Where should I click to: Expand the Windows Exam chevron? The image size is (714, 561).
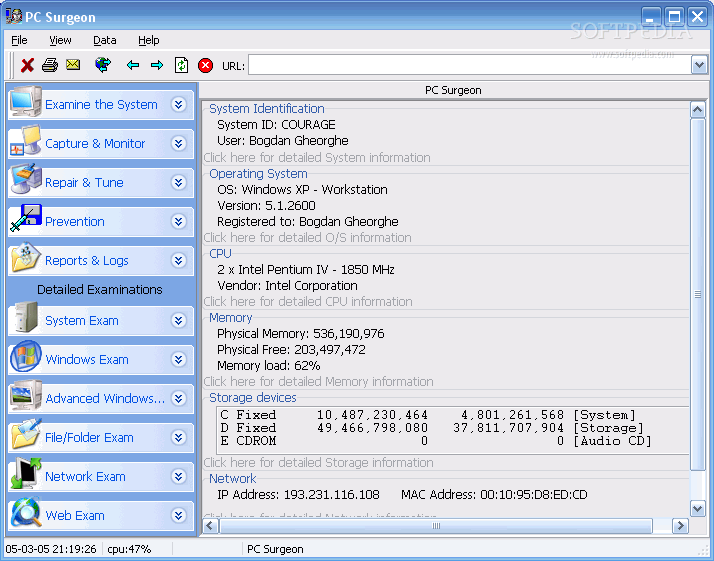[178, 360]
